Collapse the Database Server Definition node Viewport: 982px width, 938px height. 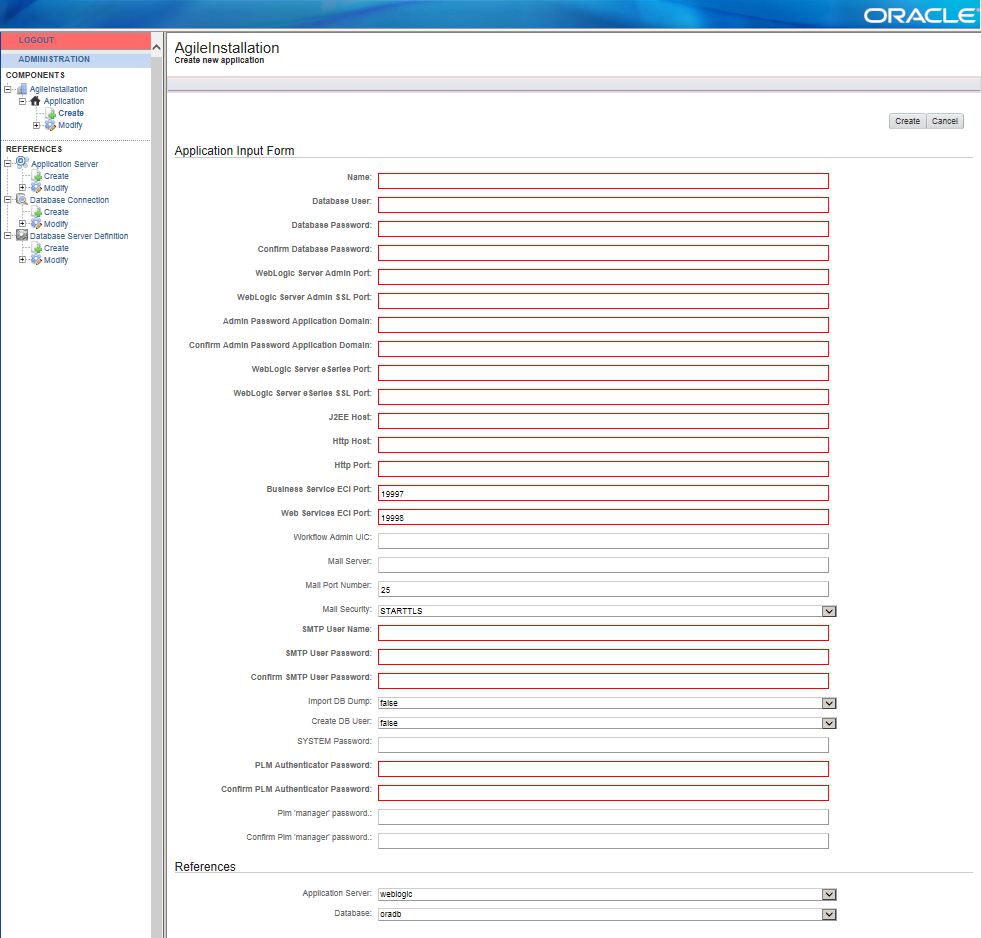tap(8, 236)
